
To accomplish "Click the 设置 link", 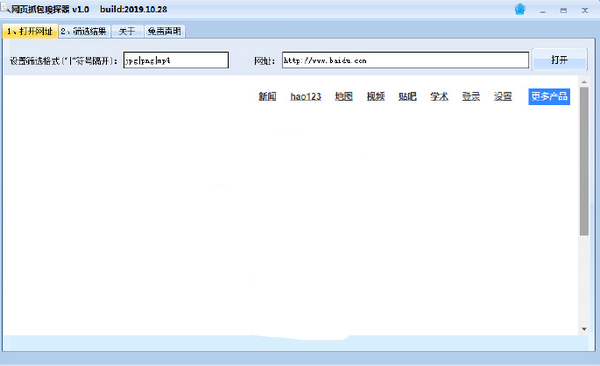I will (x=502, y=96).
